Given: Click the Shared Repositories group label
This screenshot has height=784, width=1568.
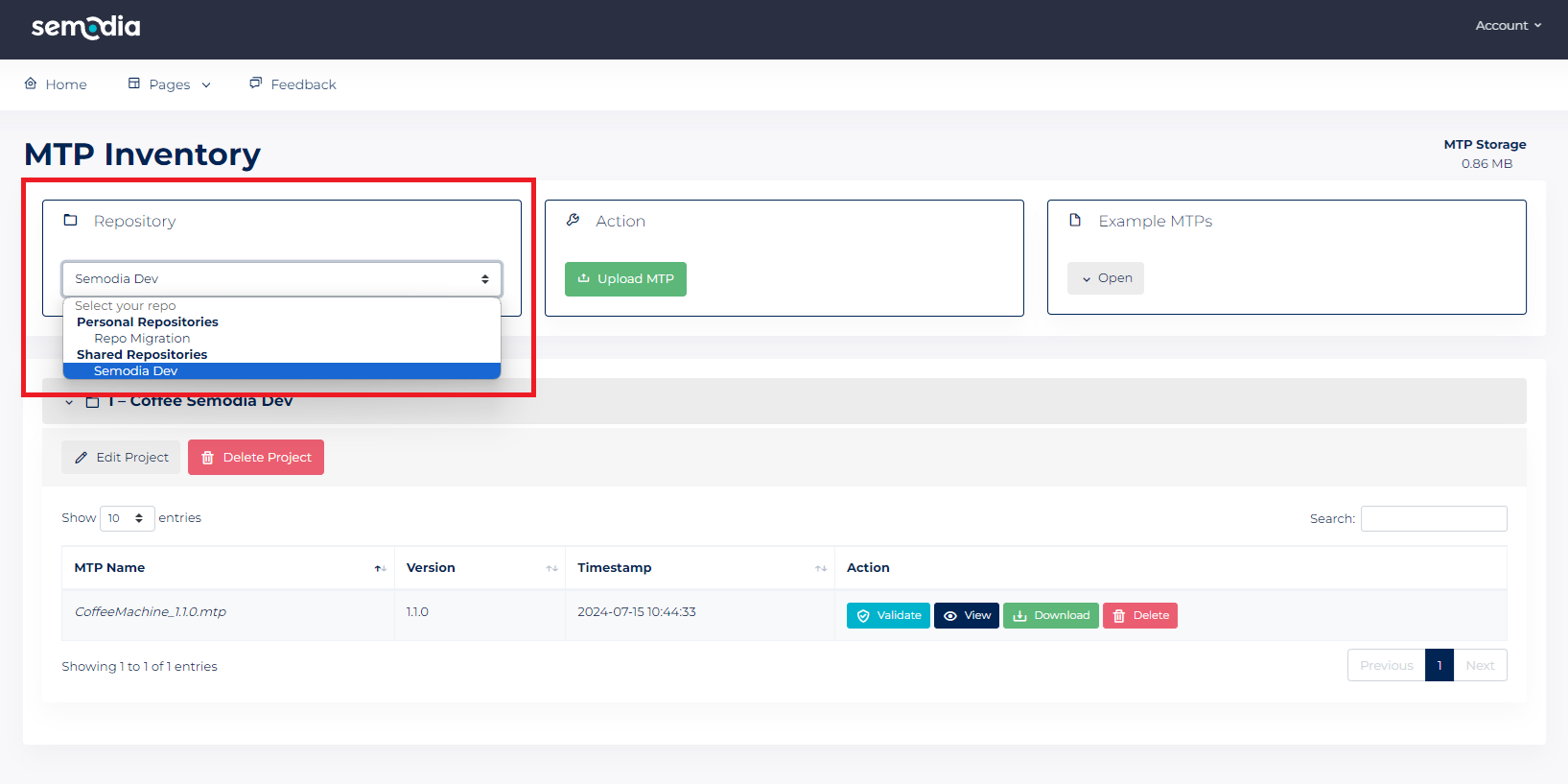Looking at the screenshot, I should pos(142,355).
